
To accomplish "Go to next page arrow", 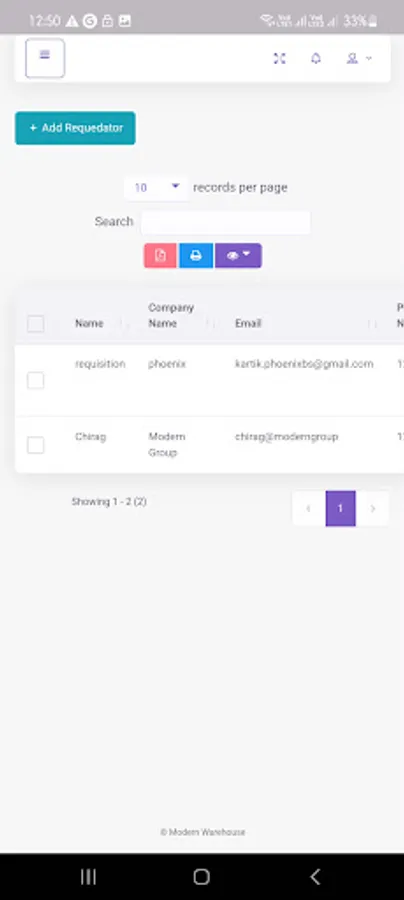I will (372, 509).
